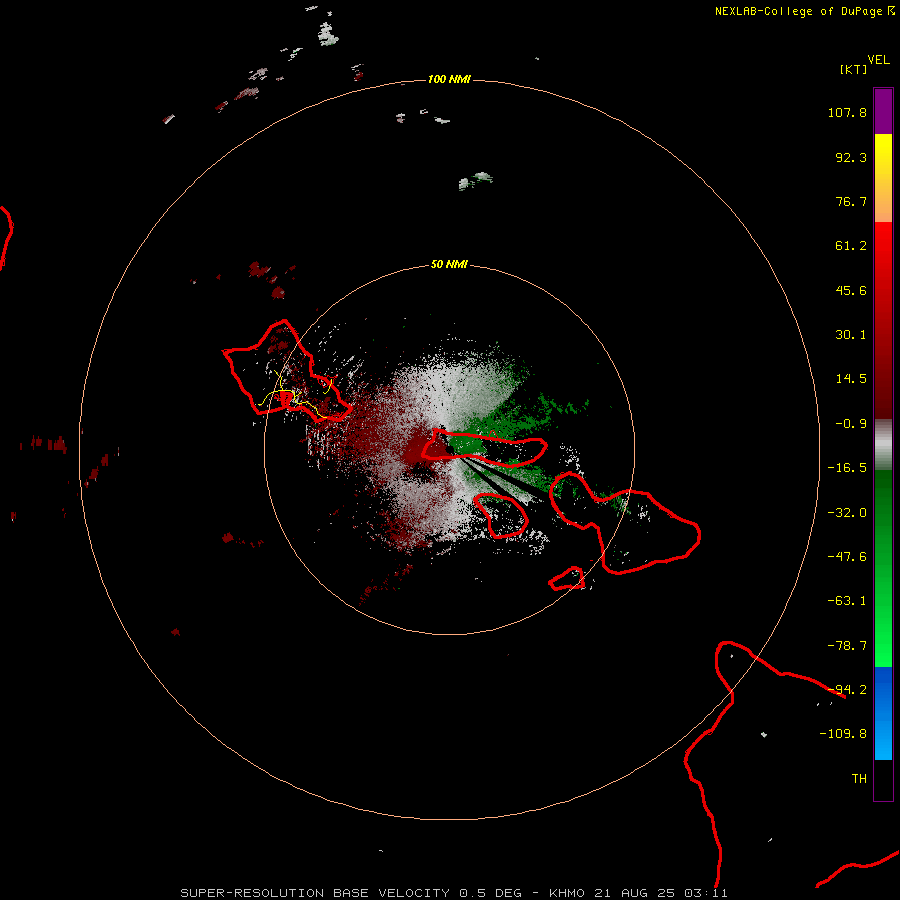
Task: Click the purple segment of the color bar
Action: click(x=883, y=111)
